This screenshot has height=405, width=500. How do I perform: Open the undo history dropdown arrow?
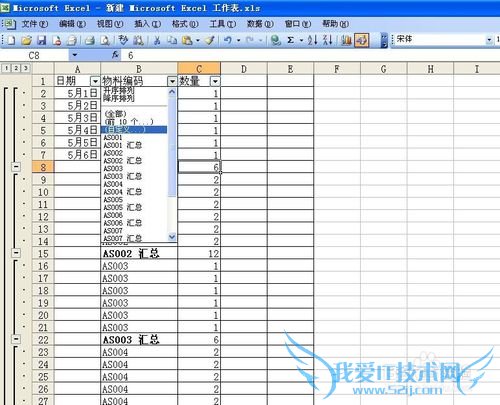click(238, 40)
